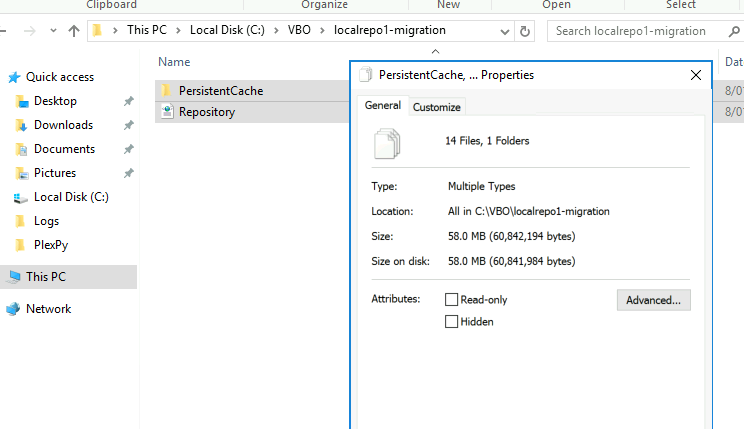
Task: Open Advanced attributes dialog
Action: point(653,300)
